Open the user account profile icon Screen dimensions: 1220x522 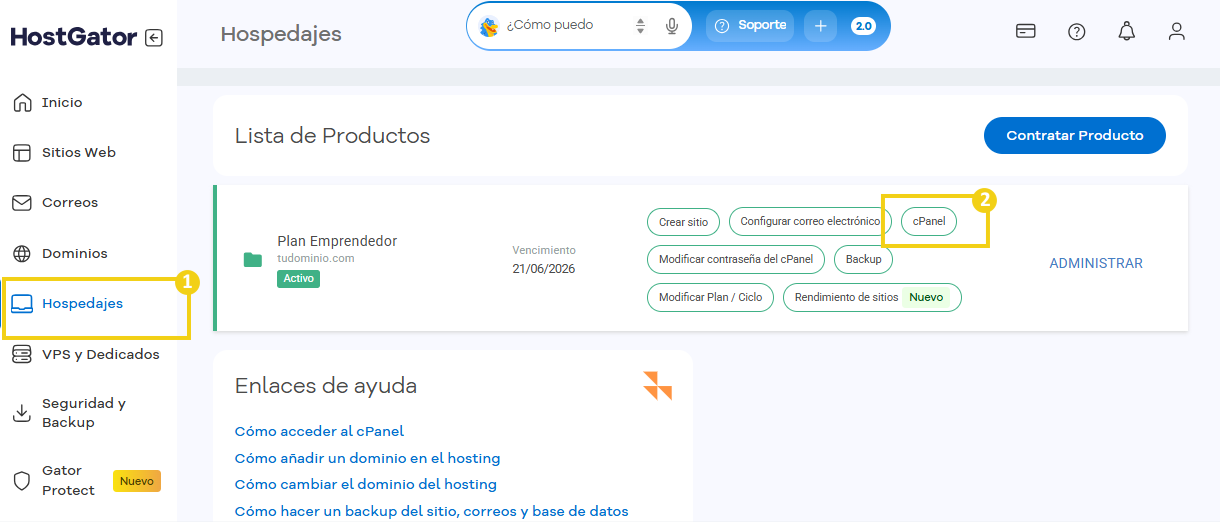click(x=1177, y=31)
